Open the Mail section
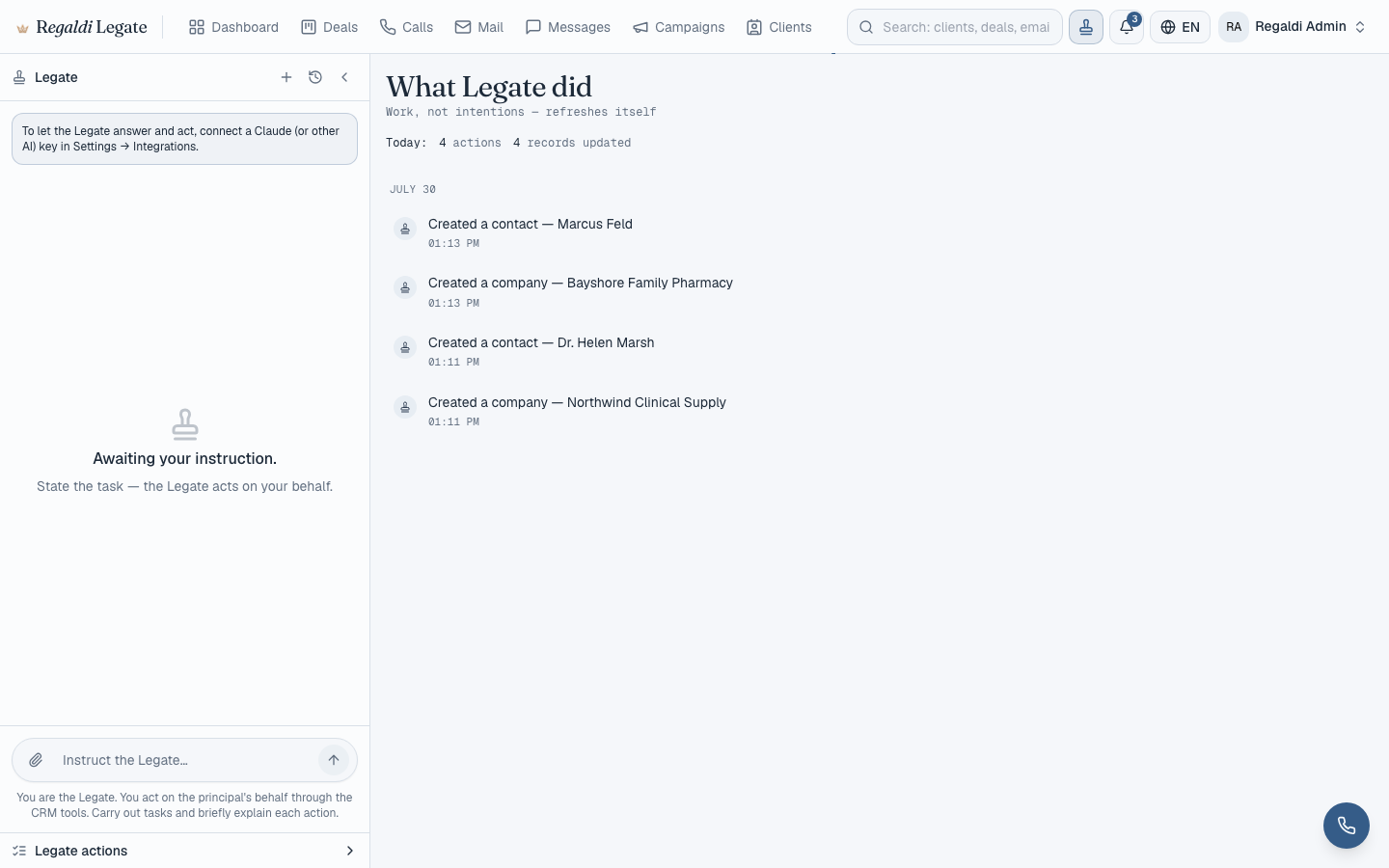The image size is (1389, 868). coord(479,27)
